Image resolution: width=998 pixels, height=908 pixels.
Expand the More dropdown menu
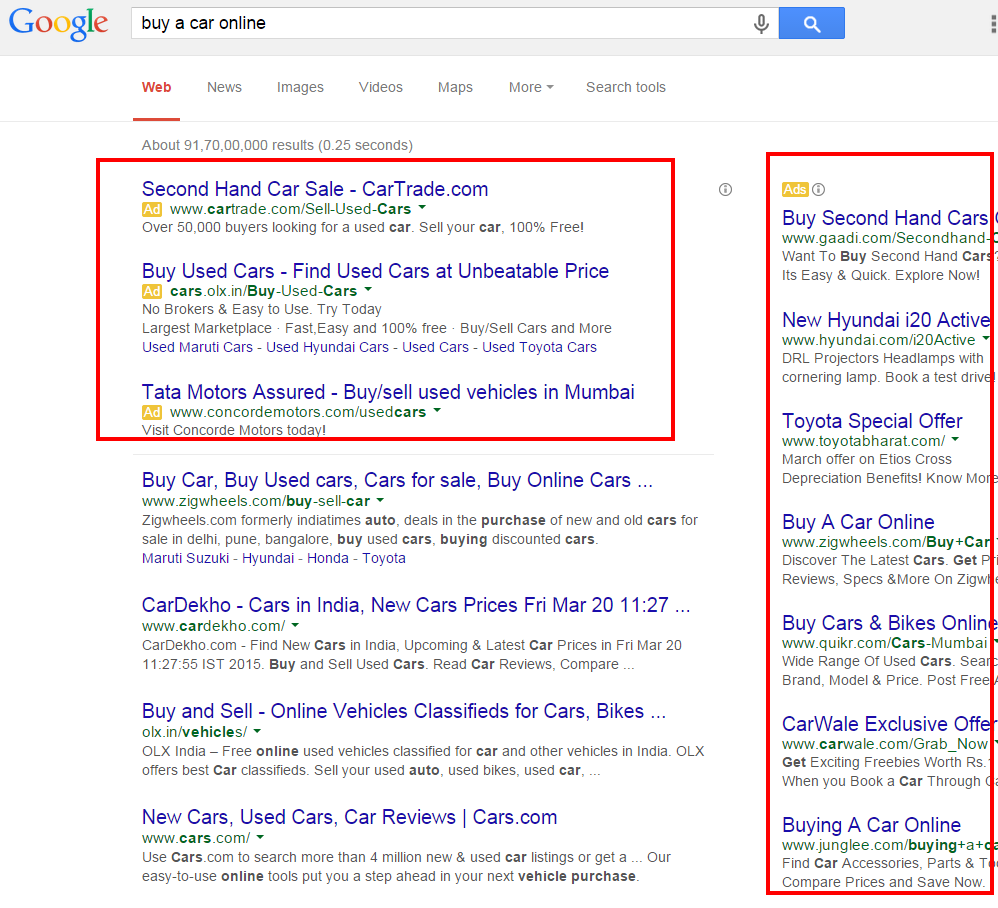[531, 87]
